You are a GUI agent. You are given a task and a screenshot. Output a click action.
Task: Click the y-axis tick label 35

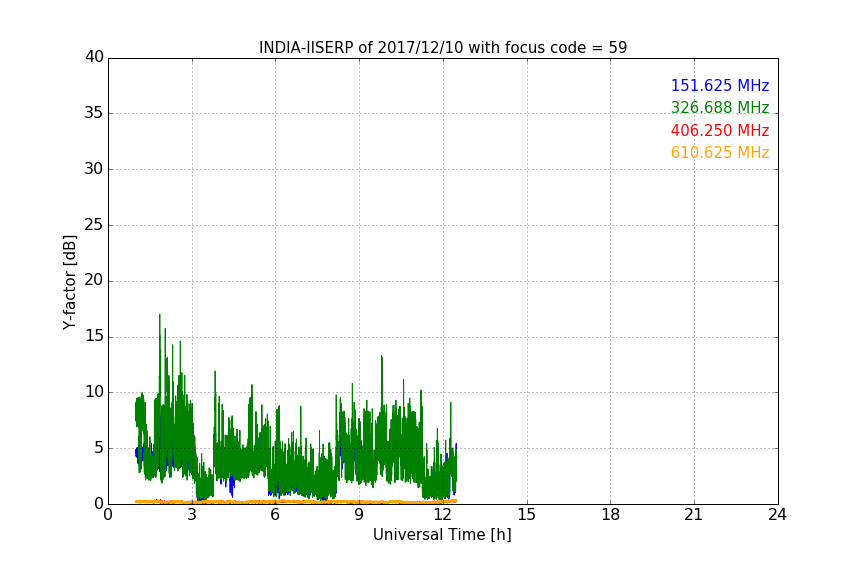94,113
